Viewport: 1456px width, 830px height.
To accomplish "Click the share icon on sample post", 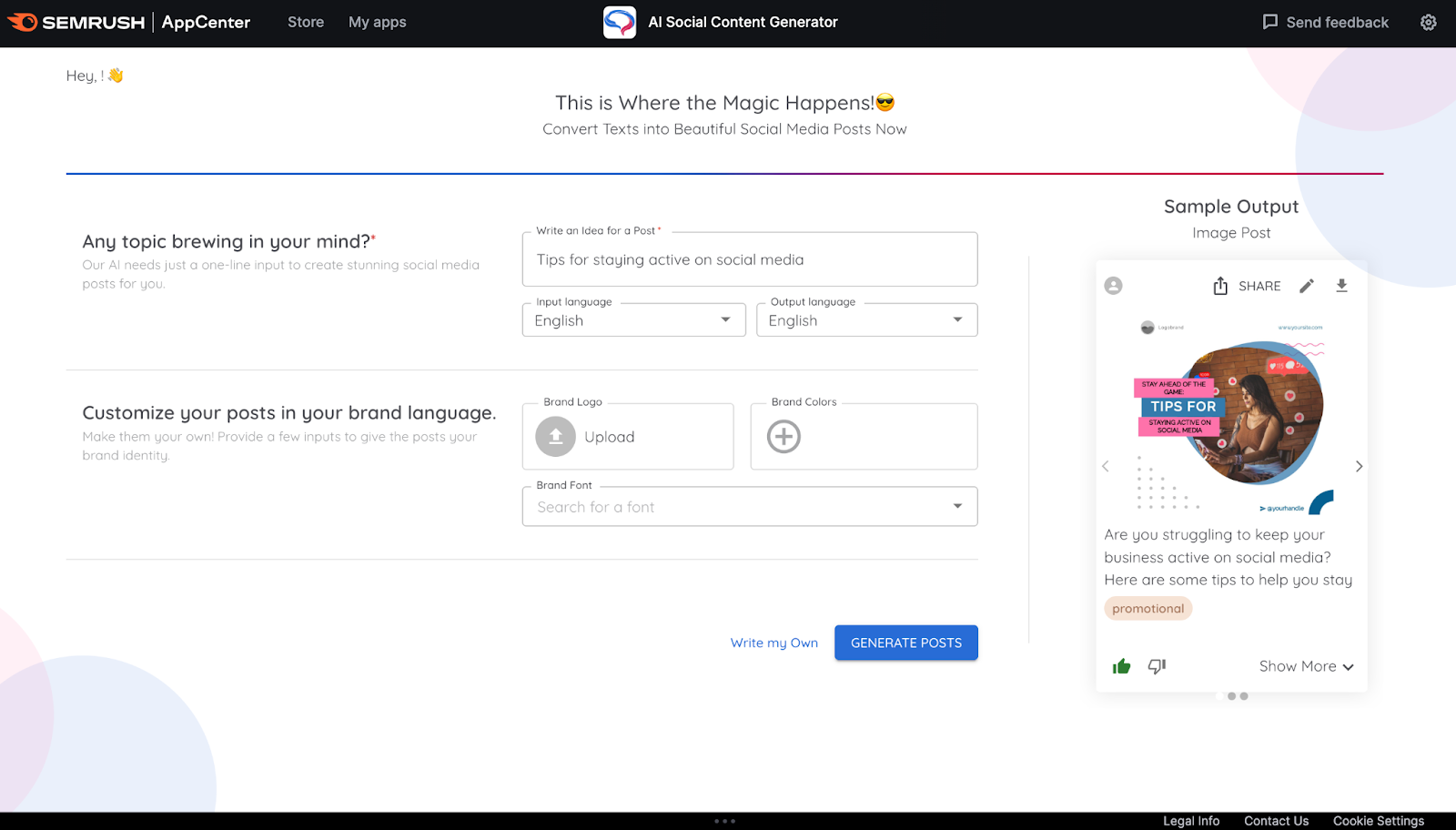I will coord(1220,286).
